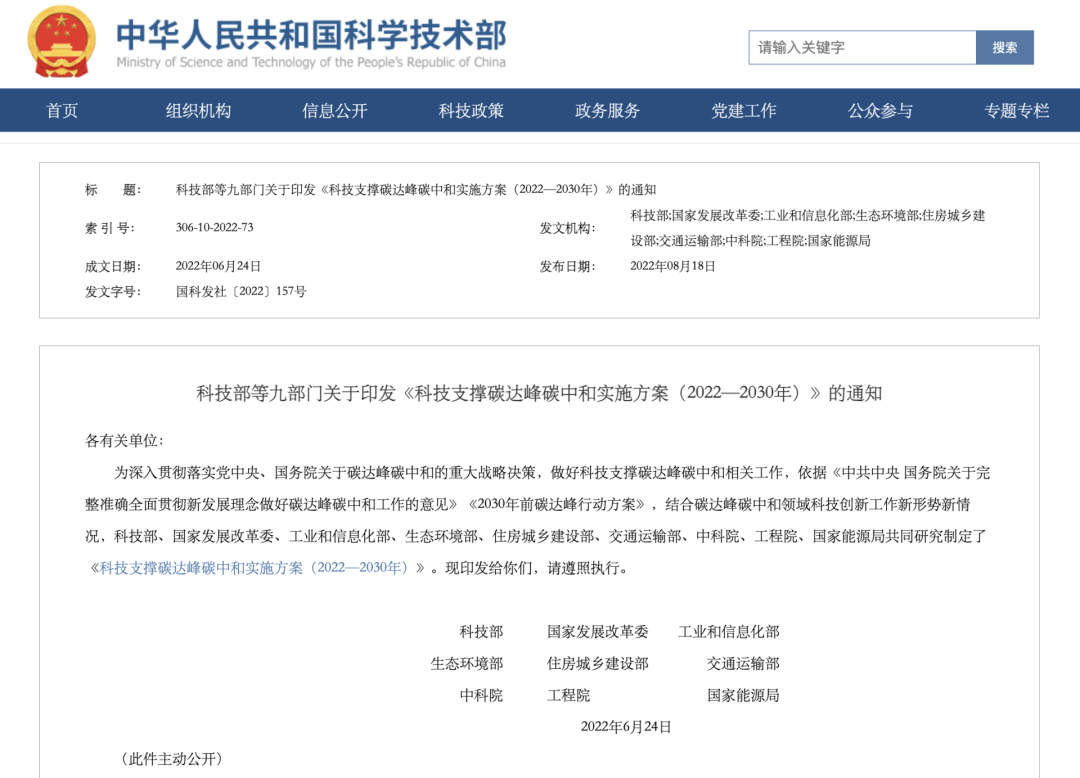Image resolution: width=1080 pixels, height=778 pixels.
Task: Open the 科技政策 navigation item
Action: (471, 110)
